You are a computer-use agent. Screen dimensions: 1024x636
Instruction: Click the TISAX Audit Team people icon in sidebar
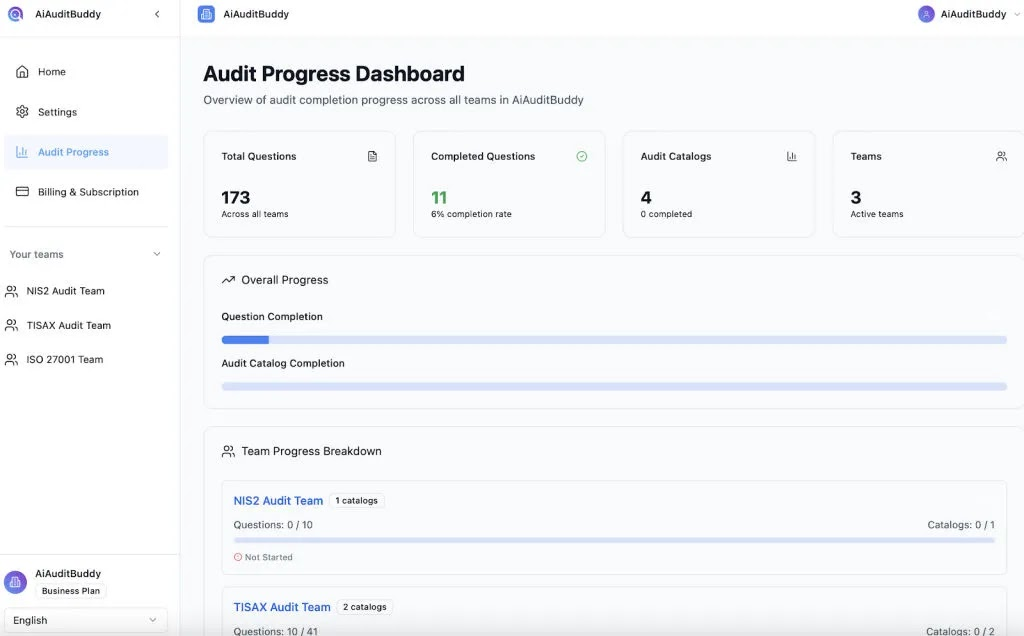click(x=12, y=325)
